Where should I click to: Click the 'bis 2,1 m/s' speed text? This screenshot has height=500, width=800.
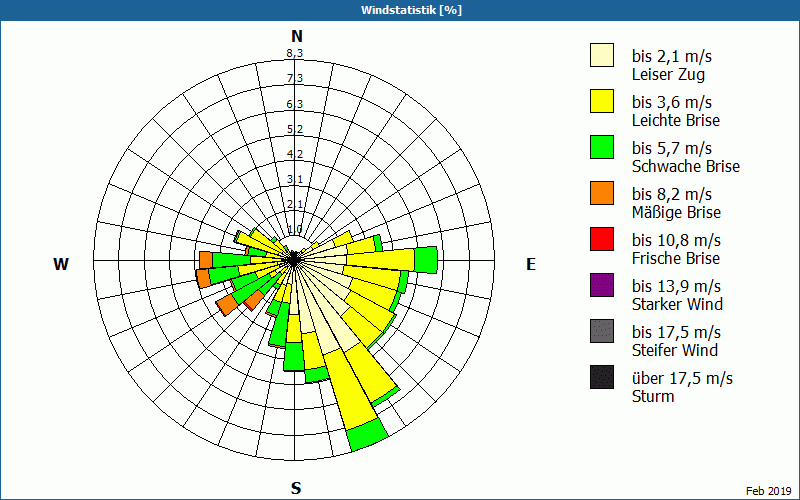click(671, 56)
